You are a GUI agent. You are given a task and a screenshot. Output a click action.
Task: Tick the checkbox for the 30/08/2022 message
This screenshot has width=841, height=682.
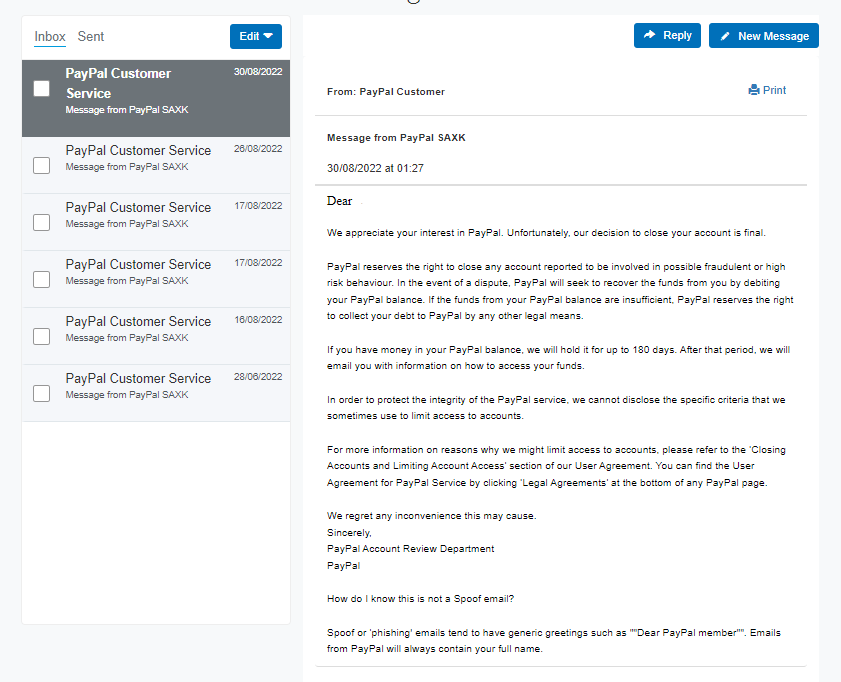(41, 88)
